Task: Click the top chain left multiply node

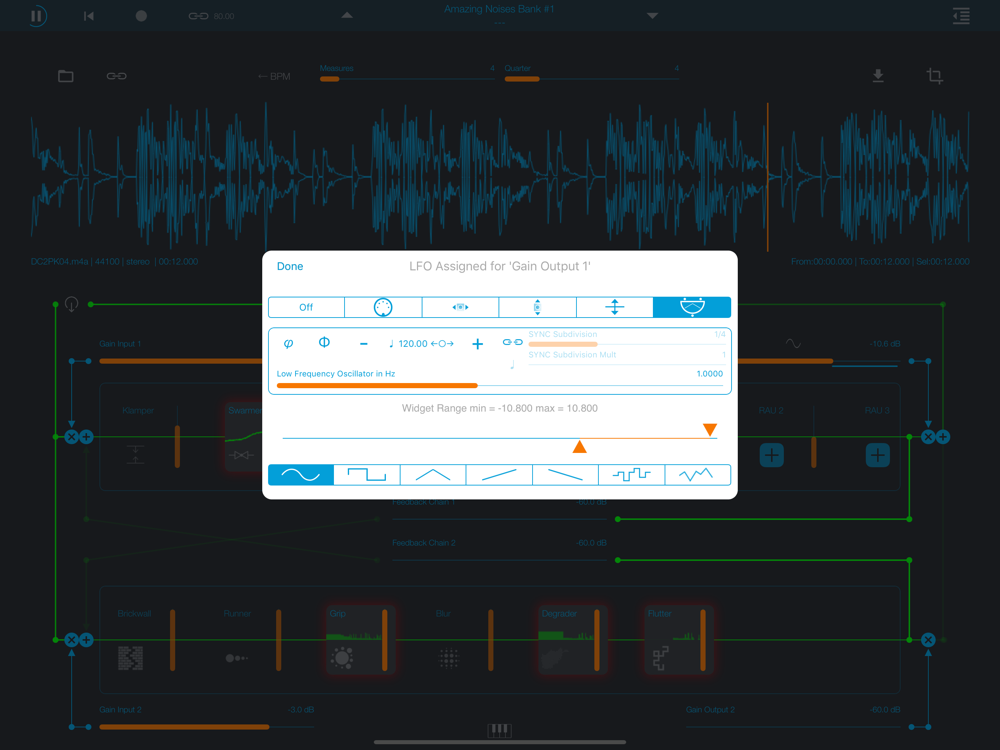Action: coord(71,437)
